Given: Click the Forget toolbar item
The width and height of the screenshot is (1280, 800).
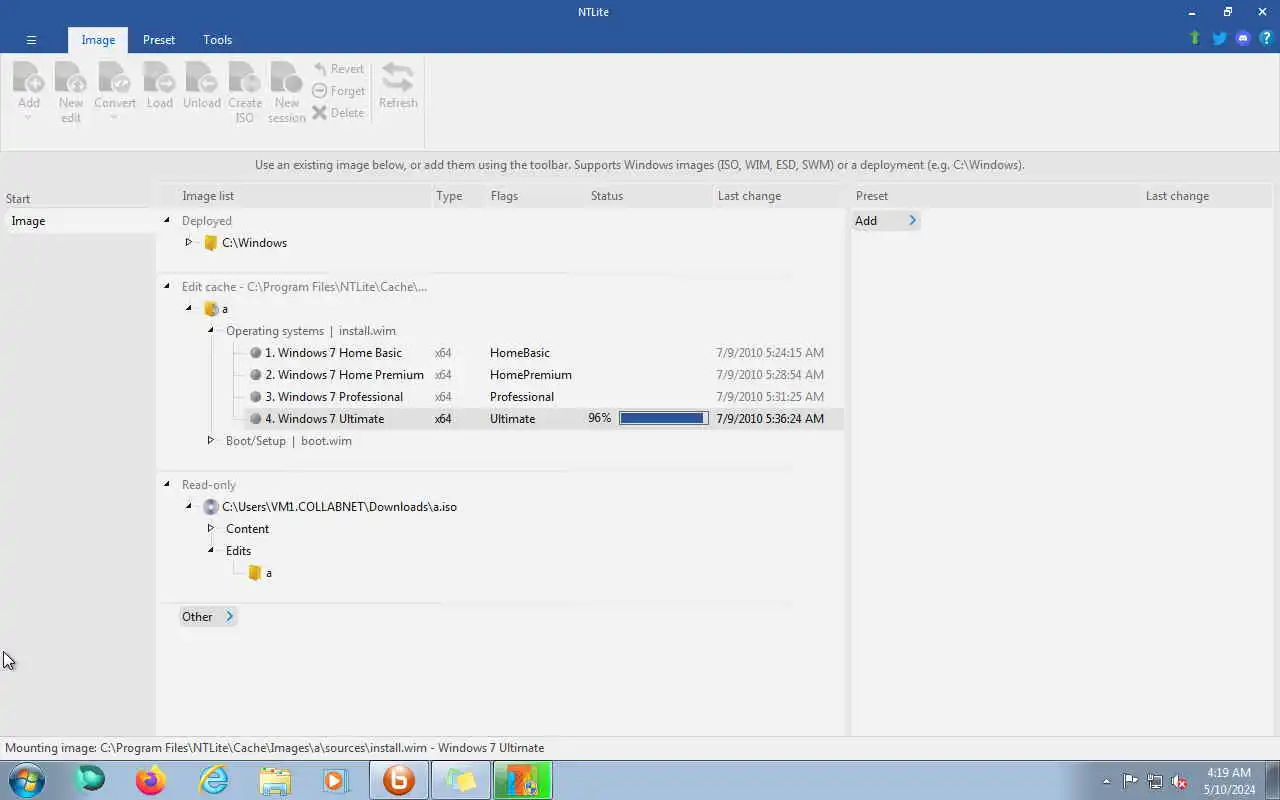Looking at the screenshot, I should click(x=338, y=91).
